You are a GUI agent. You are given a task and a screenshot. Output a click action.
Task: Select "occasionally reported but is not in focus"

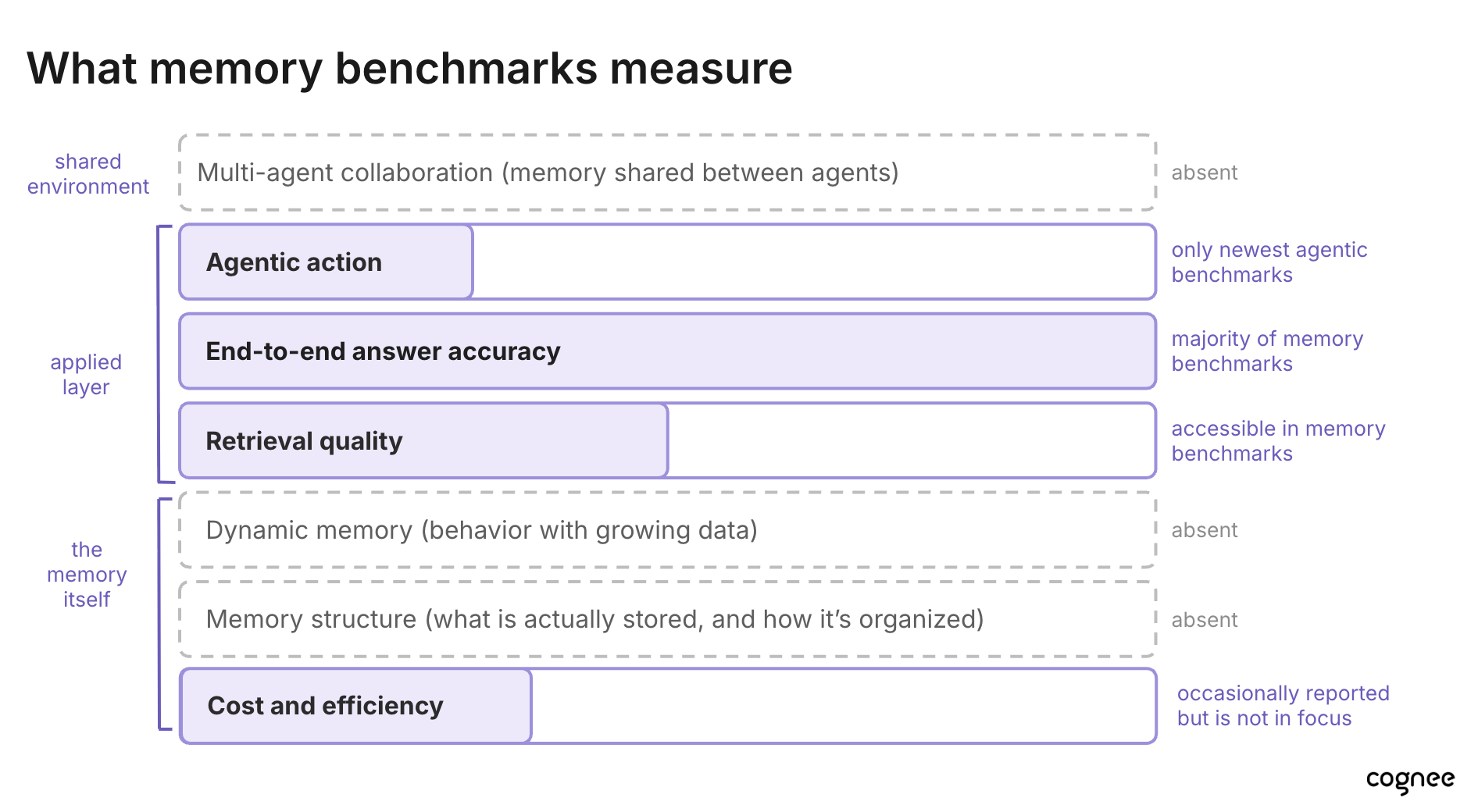coord(1283,706)
